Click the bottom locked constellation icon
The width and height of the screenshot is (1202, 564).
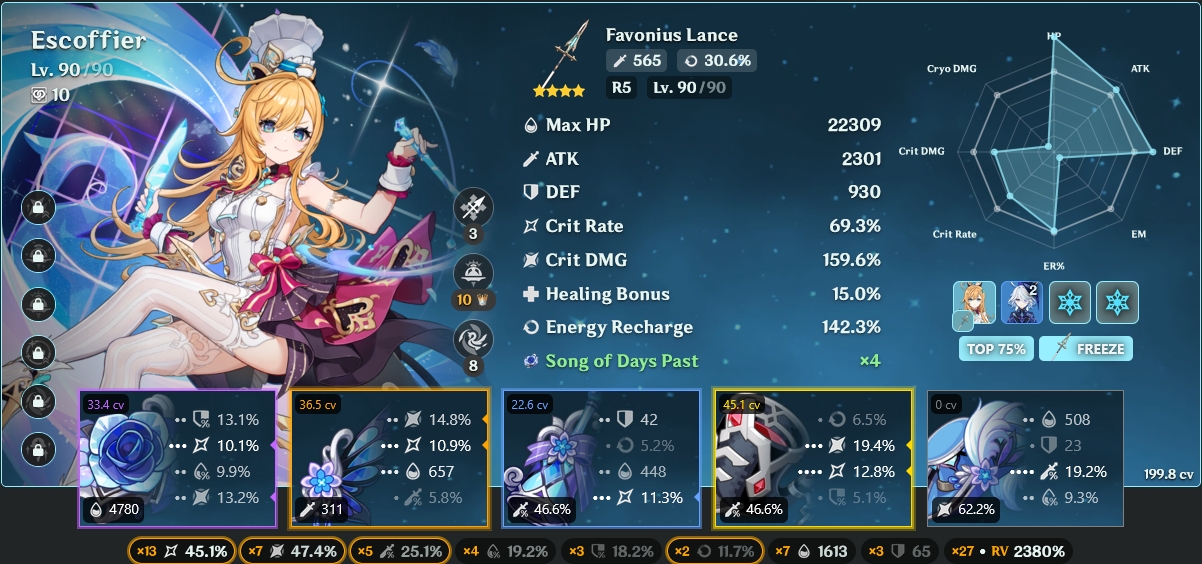pos(38,447)
